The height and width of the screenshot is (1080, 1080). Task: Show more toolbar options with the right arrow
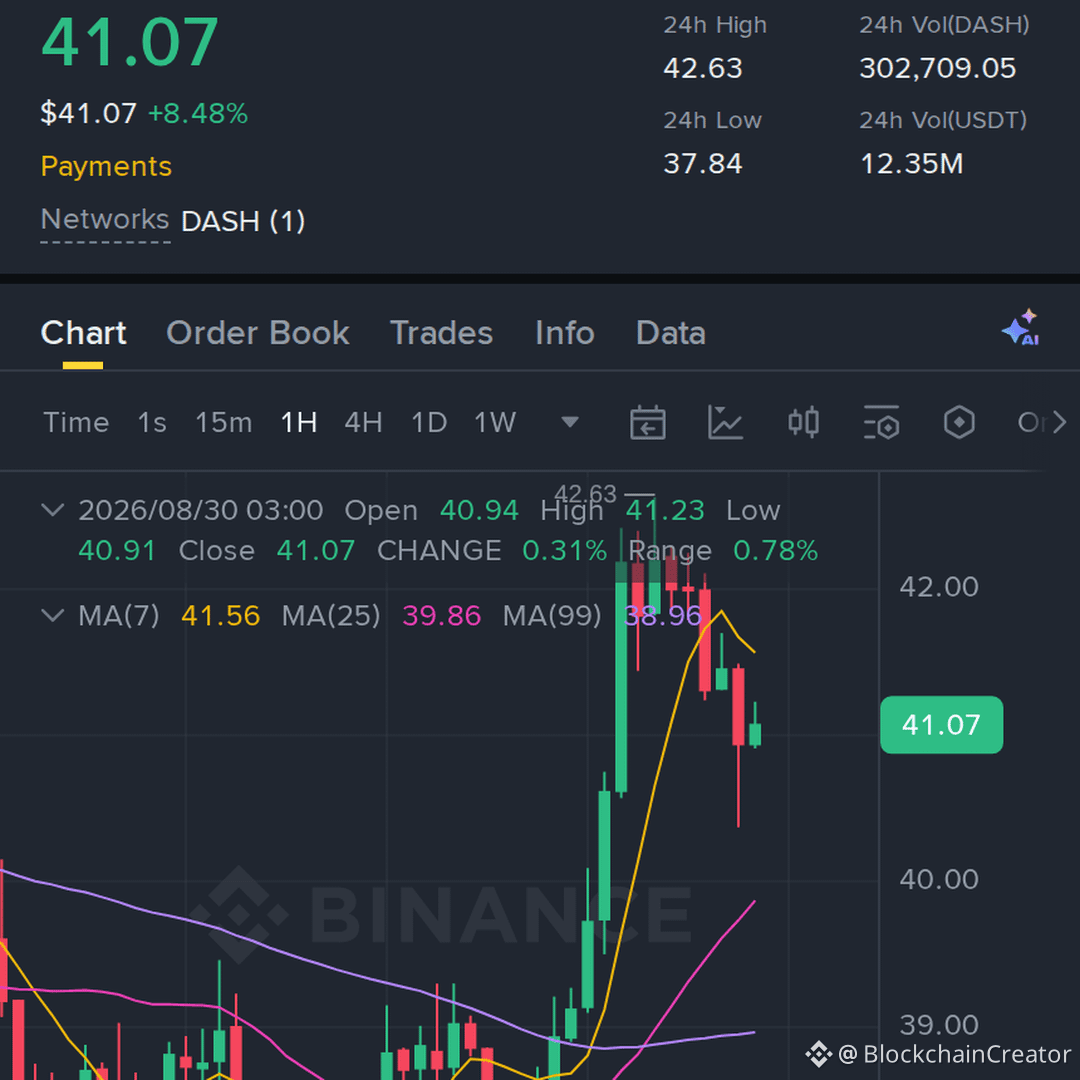coord(1059,422)
